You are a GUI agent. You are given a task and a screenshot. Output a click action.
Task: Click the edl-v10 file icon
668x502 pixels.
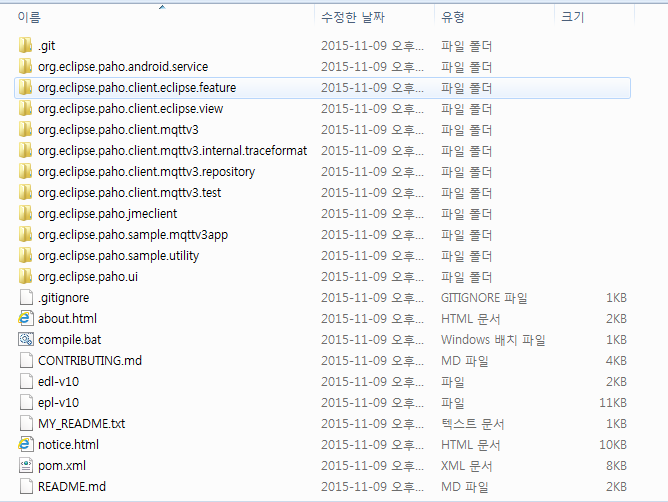(26, 381)
